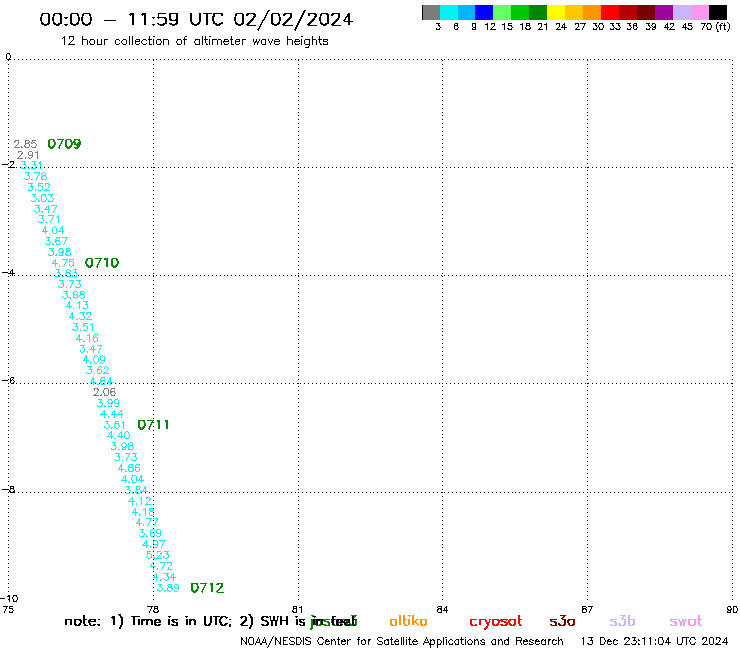The width and height of the screenshot is (740, 650).
Task: Click the dark blue 12 ft legend swatch
Action: tap(484, 12)
